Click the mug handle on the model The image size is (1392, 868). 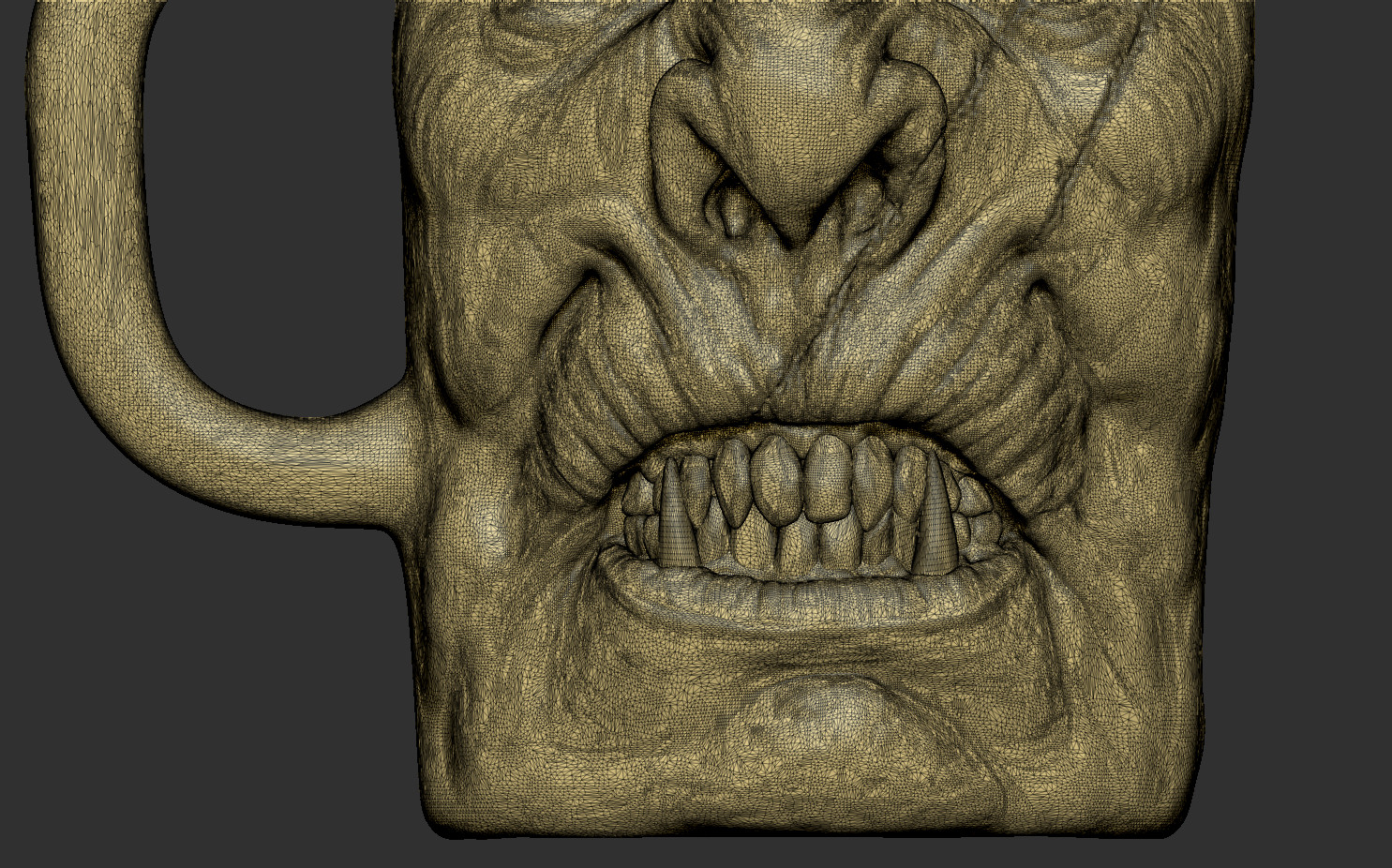pyautogui.click(x=103, y=281)
